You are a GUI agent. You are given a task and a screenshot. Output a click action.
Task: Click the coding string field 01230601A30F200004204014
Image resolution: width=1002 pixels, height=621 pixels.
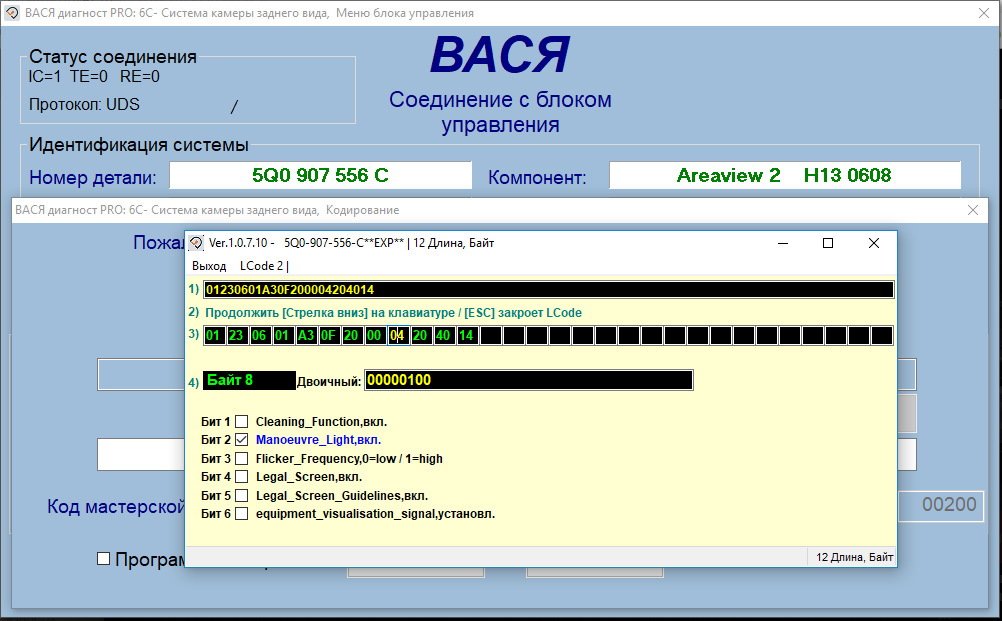(x=548, y=289)
